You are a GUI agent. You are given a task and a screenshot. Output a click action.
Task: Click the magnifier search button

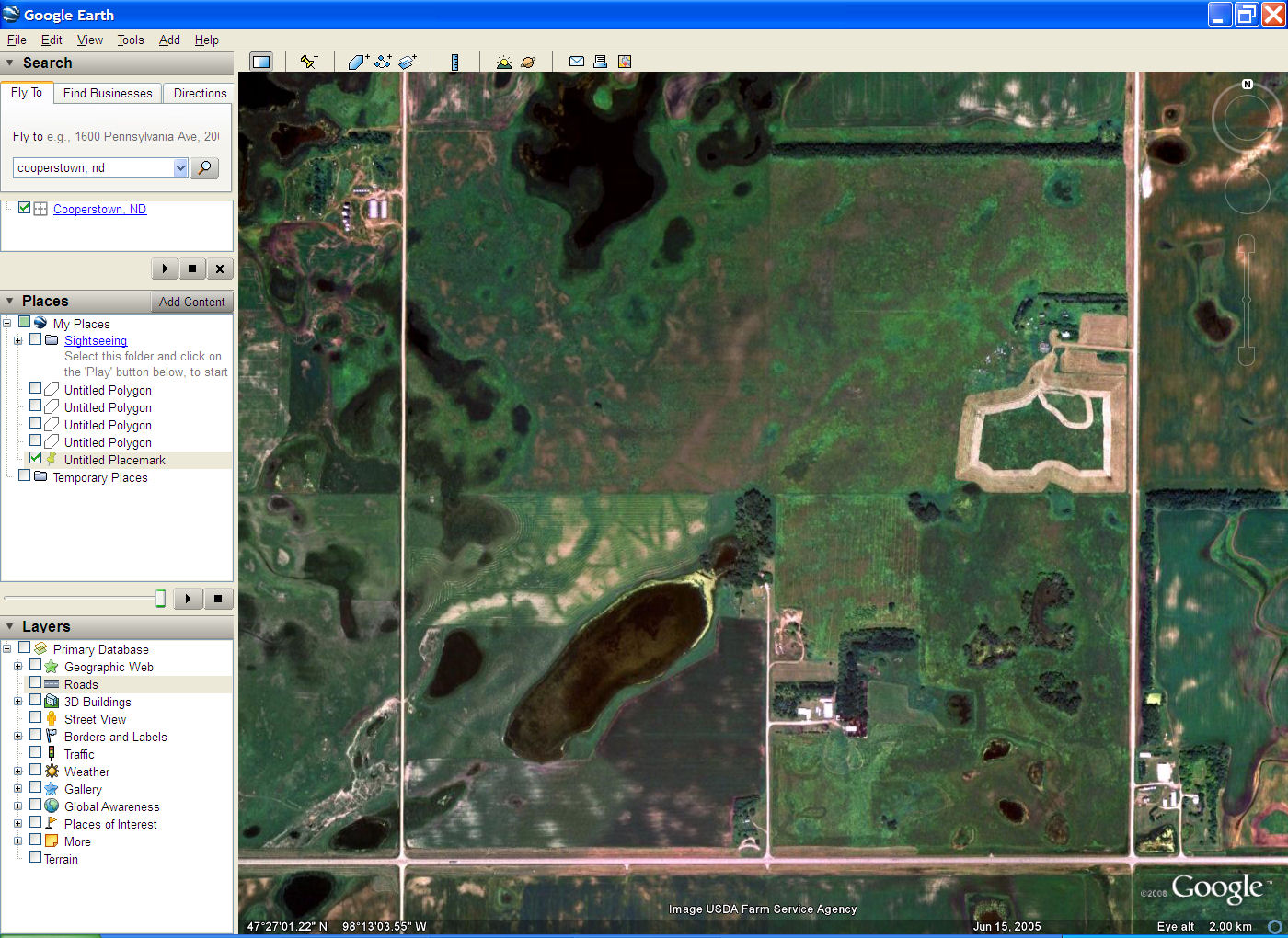click(x=204, y=167)
